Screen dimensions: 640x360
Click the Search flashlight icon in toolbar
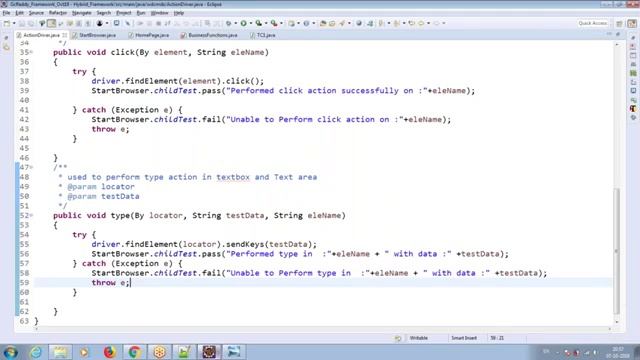coord(342,23)
